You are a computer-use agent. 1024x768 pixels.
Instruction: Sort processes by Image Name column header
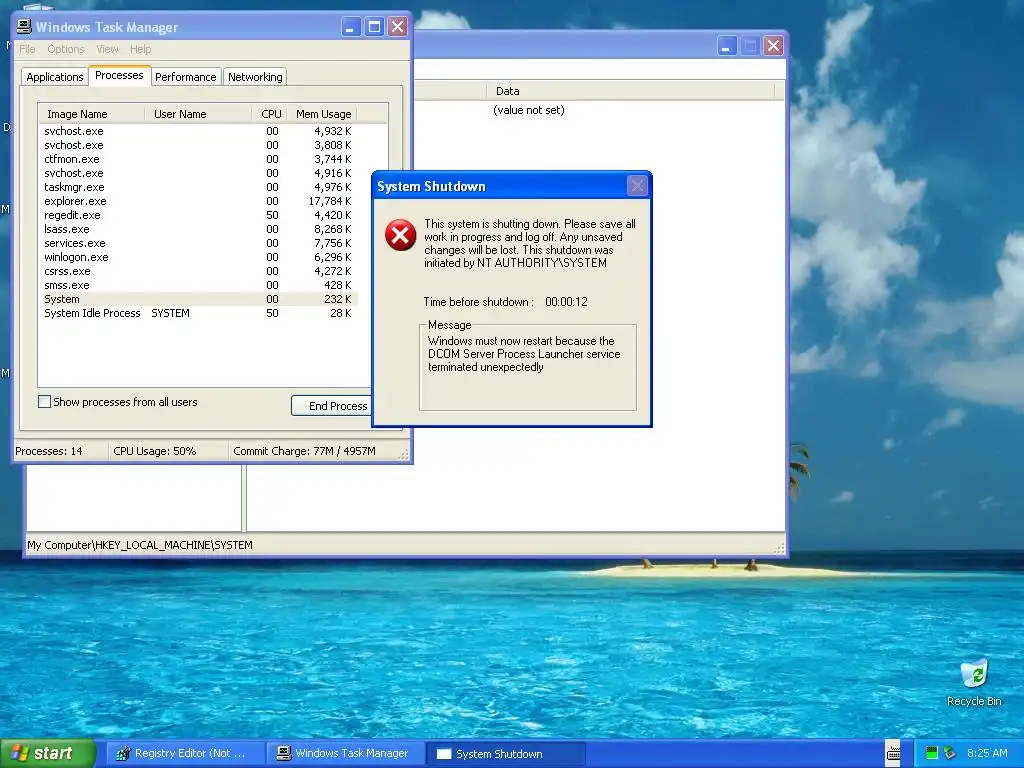coord(91,114)
